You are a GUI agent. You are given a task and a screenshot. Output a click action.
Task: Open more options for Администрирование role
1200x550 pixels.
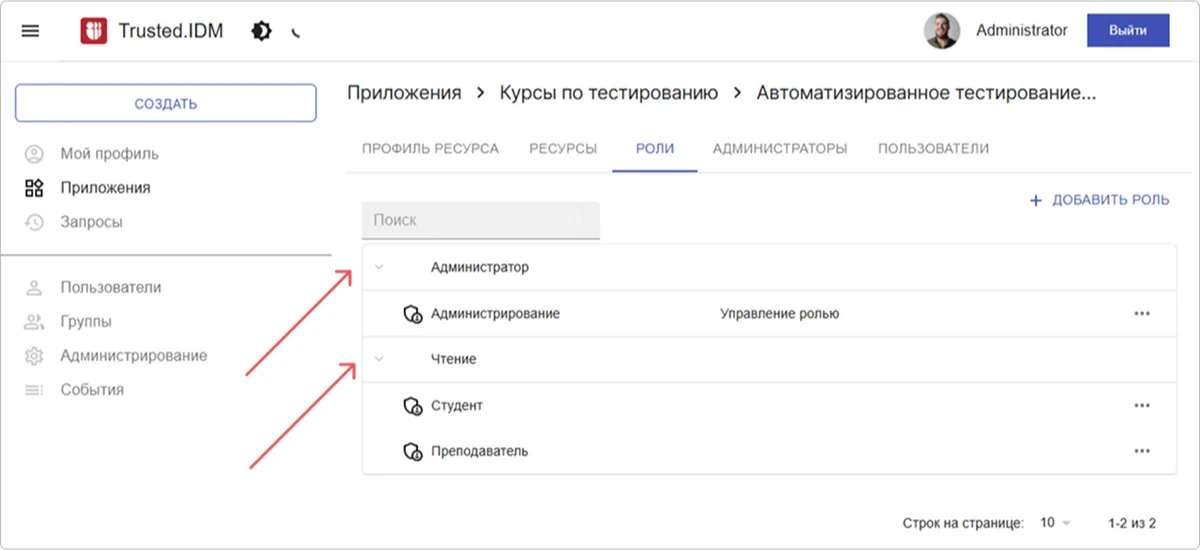click(x=1143, y=314)
